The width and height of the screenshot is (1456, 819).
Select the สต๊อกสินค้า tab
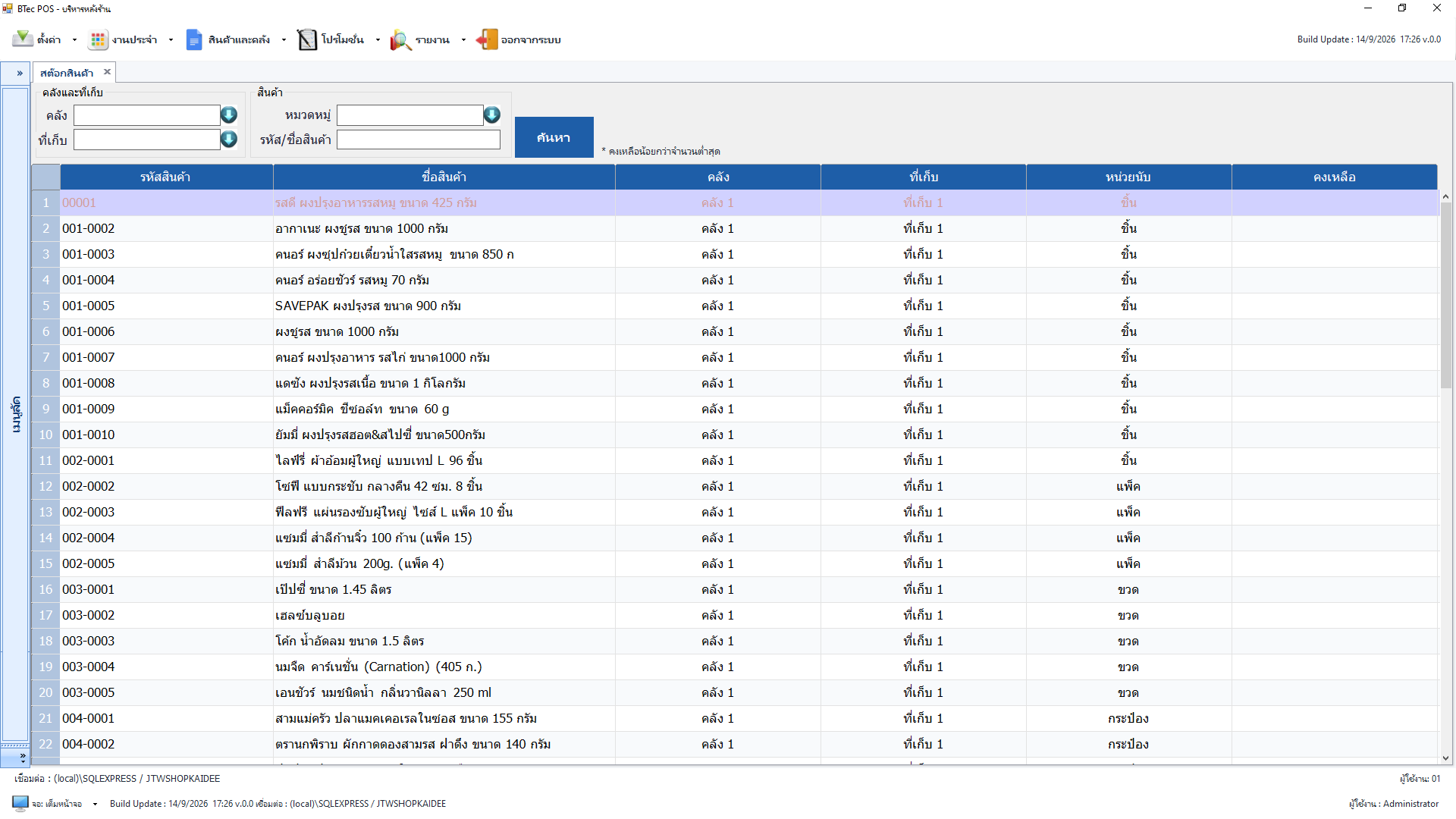click(67, 73)
